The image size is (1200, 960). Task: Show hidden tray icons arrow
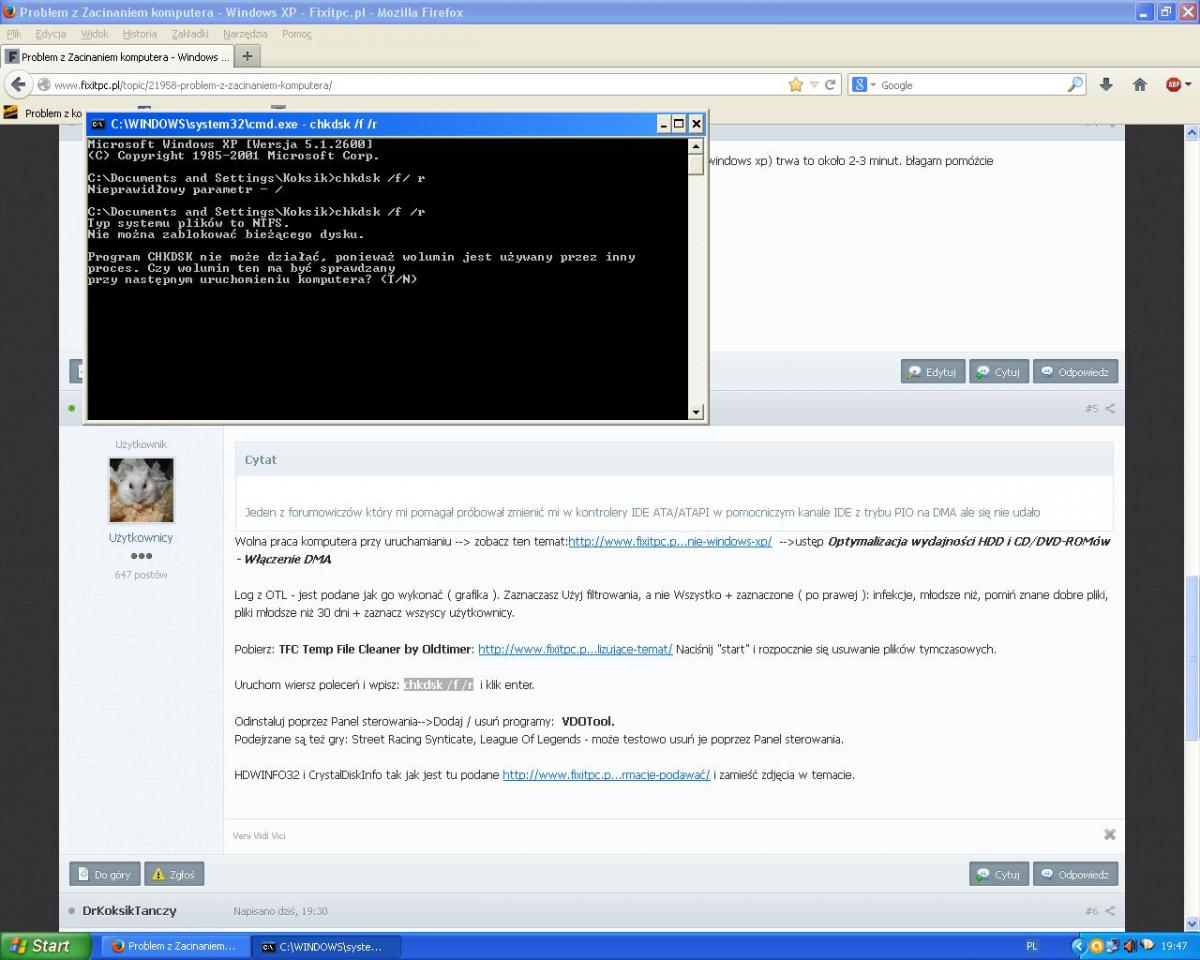click(x=1078, y=945)
